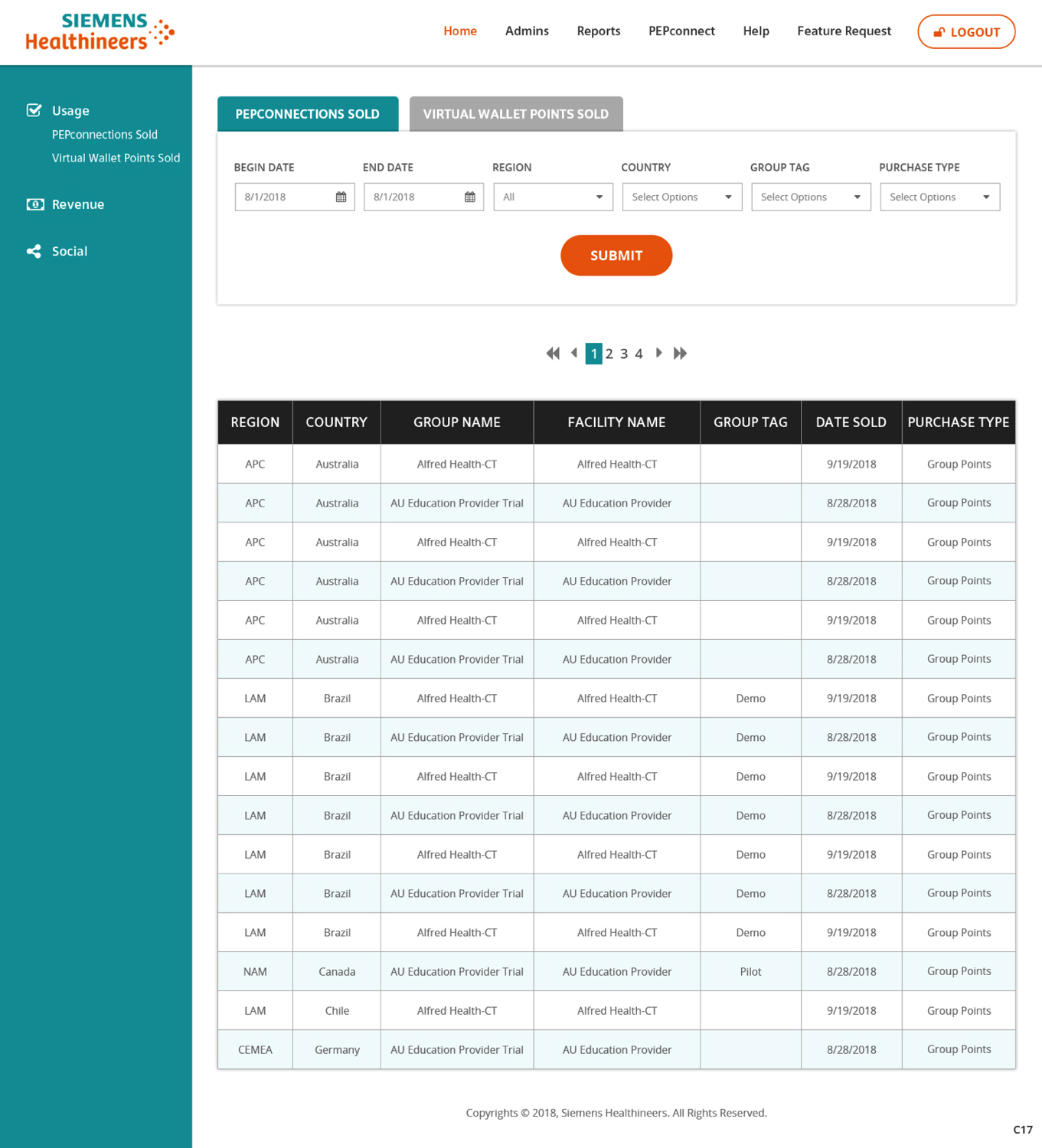Open Virtual Wallet Points Sold sidebar link
1042x1148 pixels.
(116, 158)
